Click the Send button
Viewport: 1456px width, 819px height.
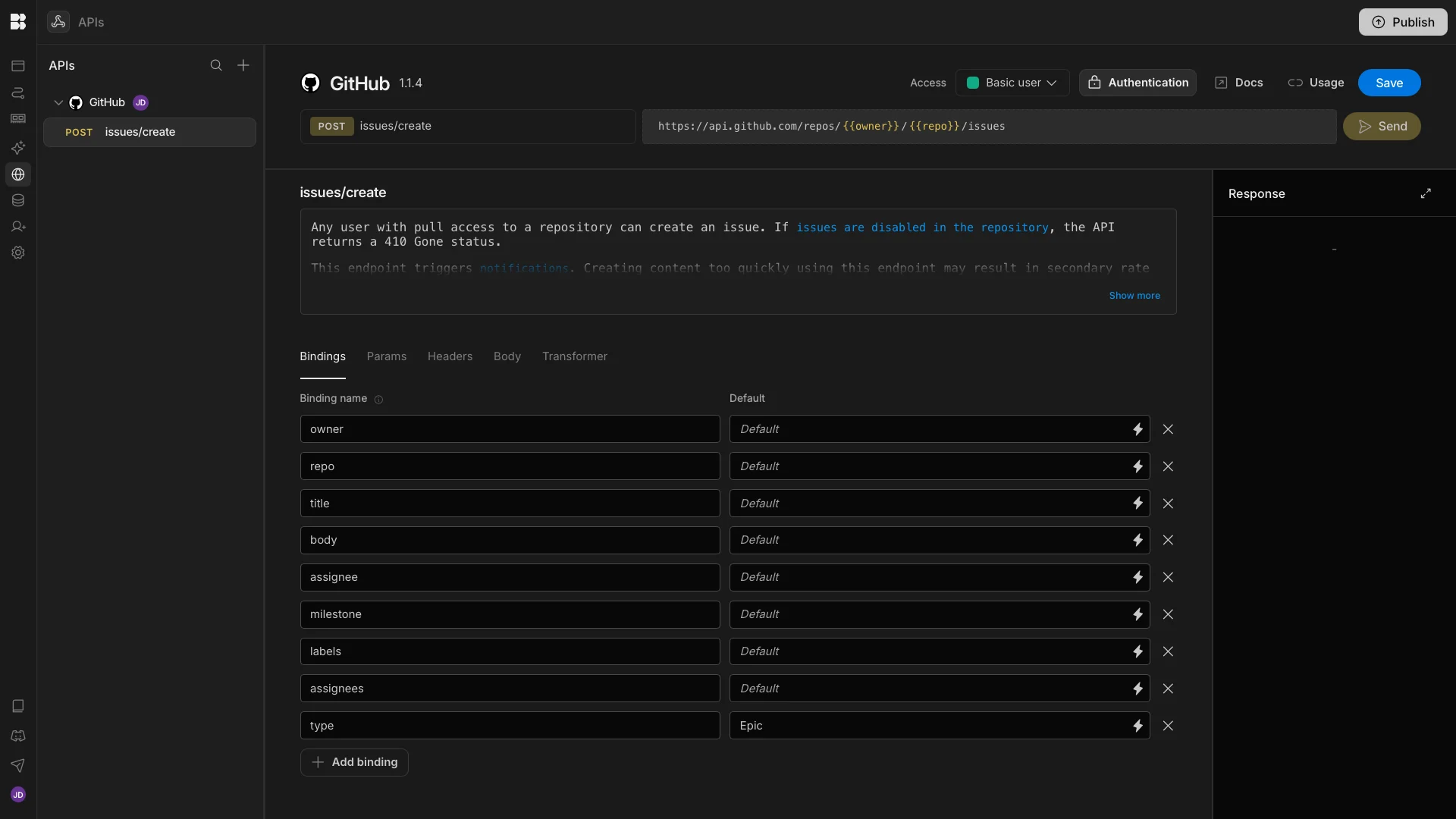(1381, 127)
